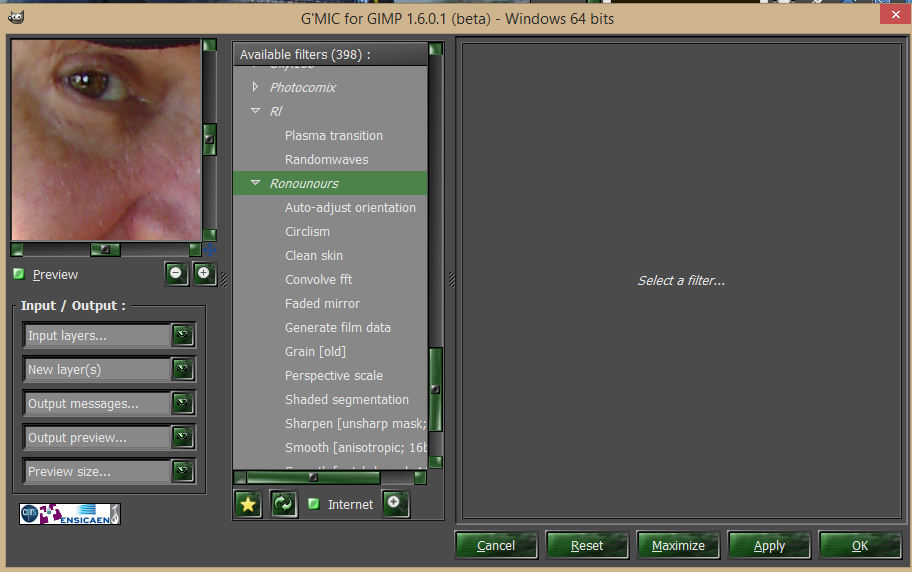Click the face preview image
The image size is (912, 572).
pos(106,140)
